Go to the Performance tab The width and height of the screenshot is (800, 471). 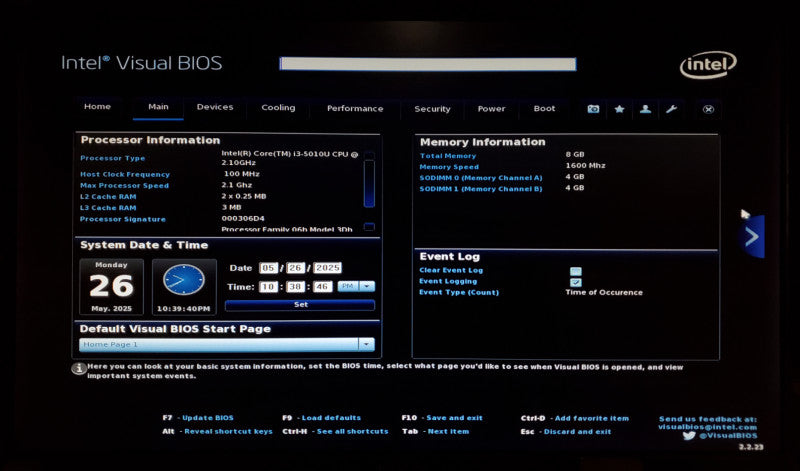tap(355, 108)
